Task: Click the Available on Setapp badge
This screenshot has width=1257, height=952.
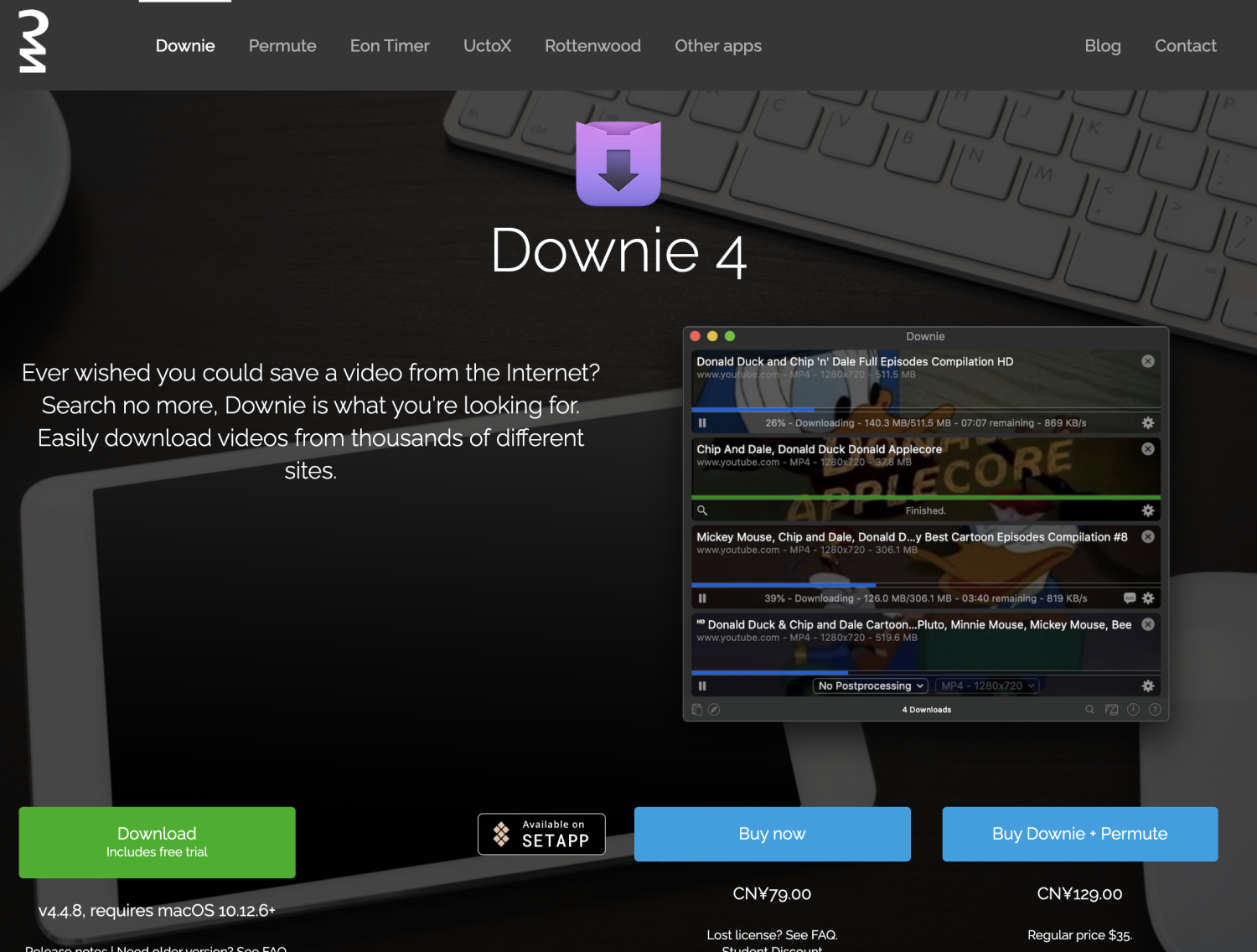Action: (x=541, y=834)
